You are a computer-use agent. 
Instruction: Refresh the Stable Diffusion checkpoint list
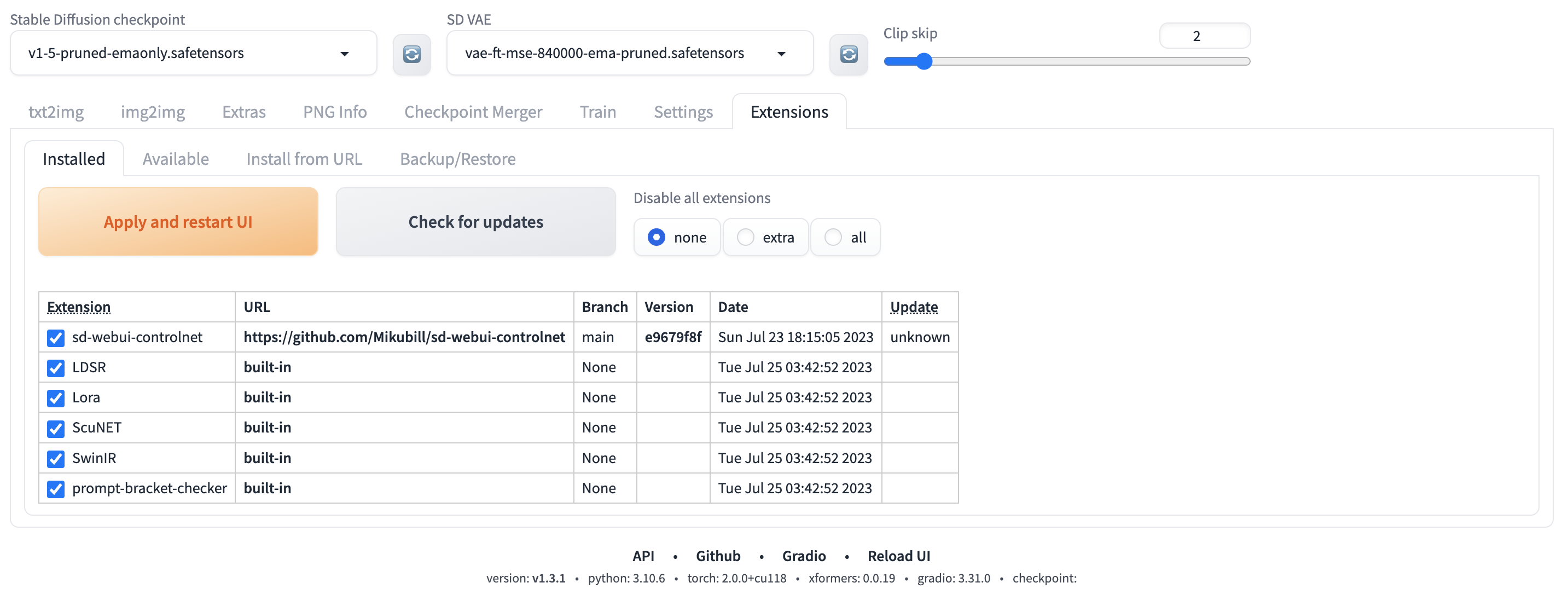[411, 54]
